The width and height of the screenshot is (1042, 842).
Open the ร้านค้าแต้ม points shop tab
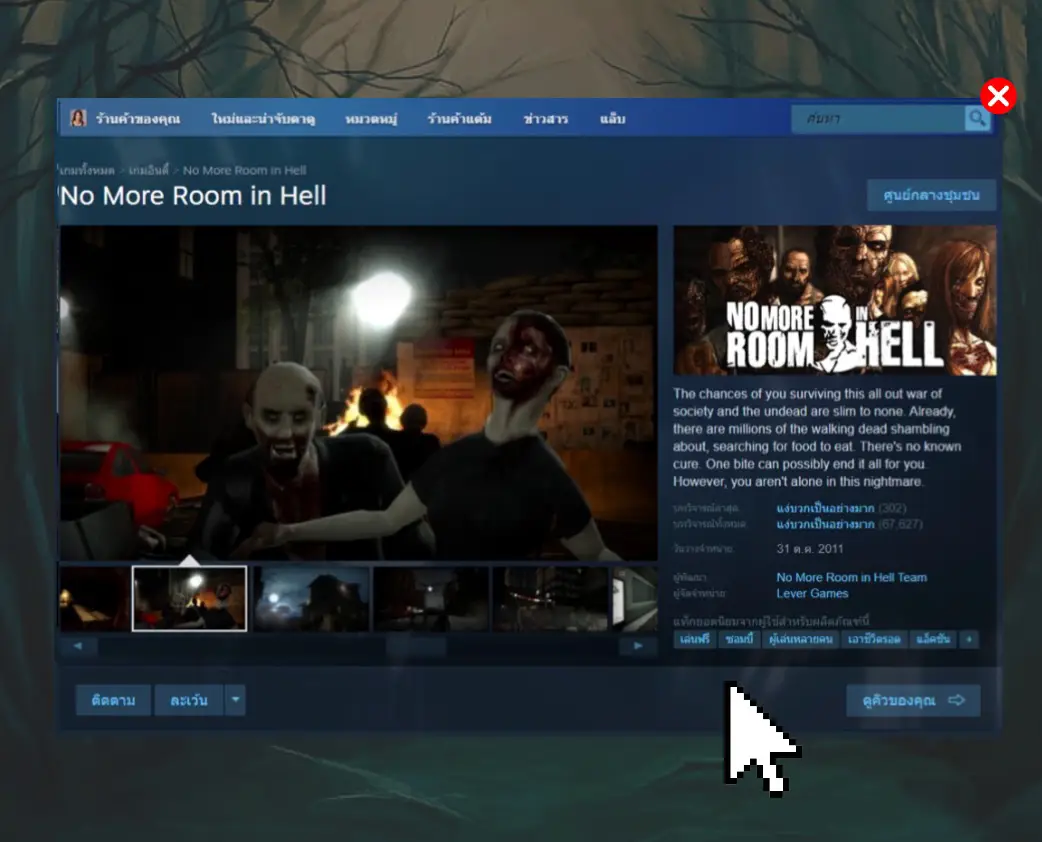pyautogui.click(x=459, y=119)
